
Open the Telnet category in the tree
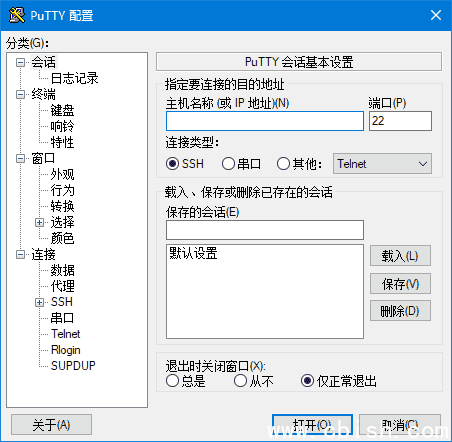pos(66,334)
